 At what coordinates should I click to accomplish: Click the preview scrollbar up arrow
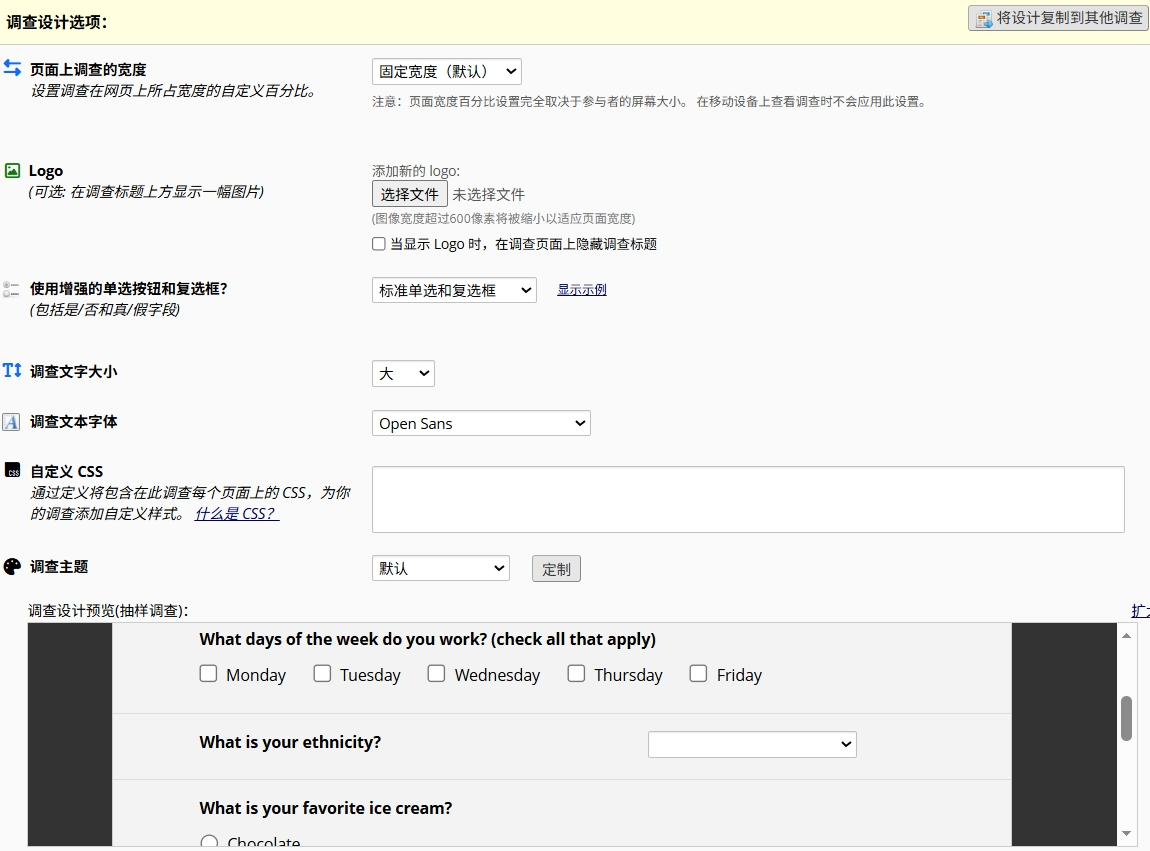[1127, 635]
